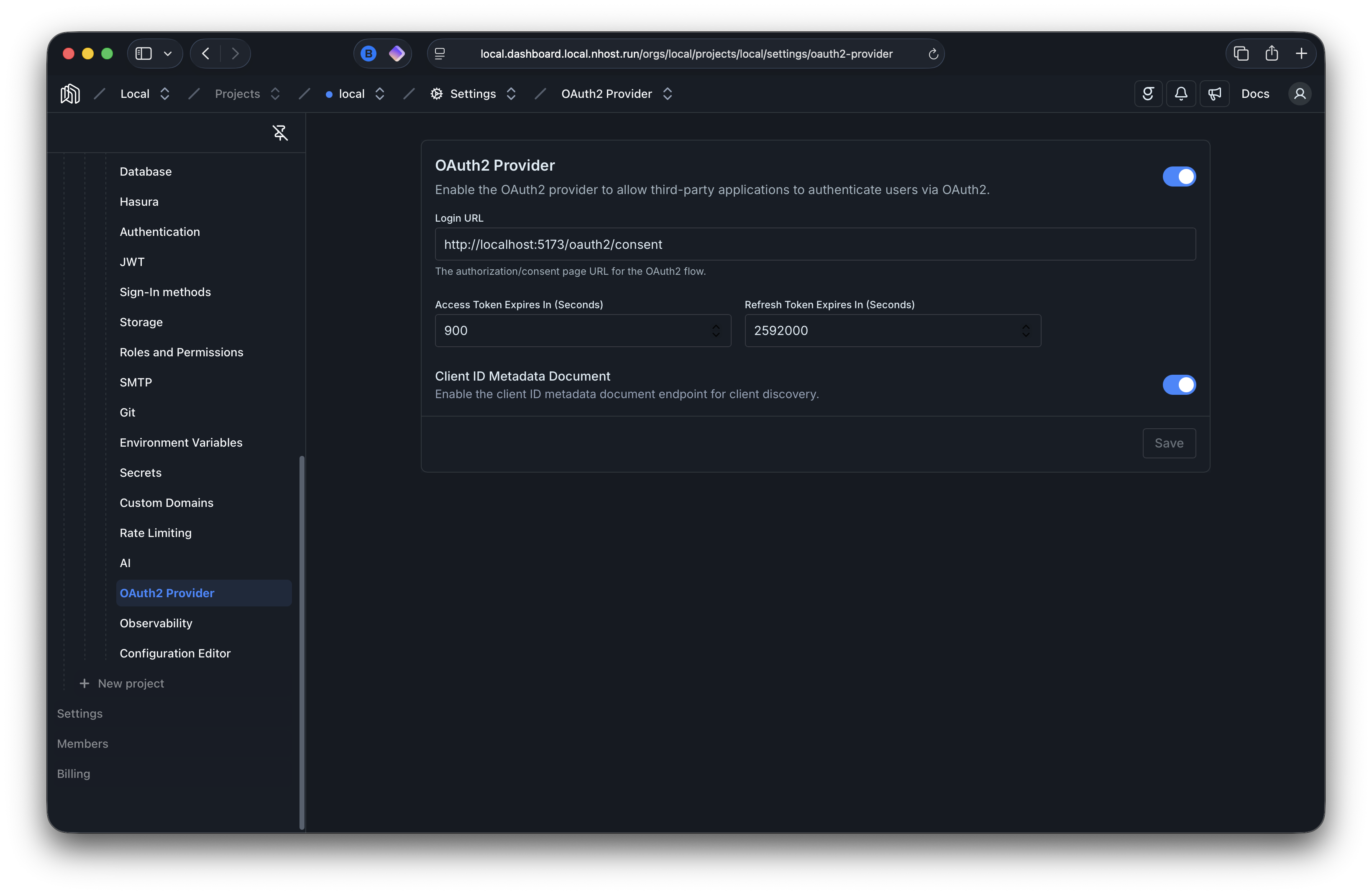Switch to Authentication settings
Image resolution: width=1372 pixels, height=895 pixels.
pyautogui.click(x=160, y=232)
